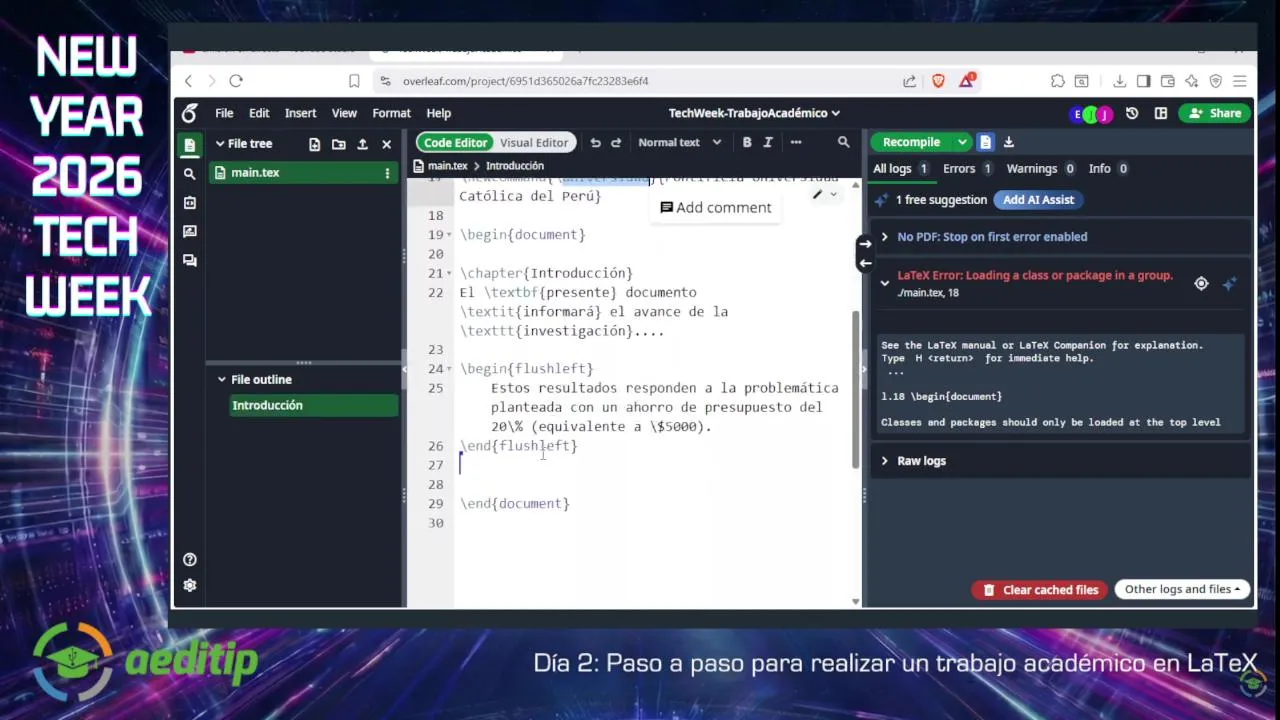Show more toolbar options ellipsis
The height and width of the screenshot is (720, 1280).
point(796,142)
